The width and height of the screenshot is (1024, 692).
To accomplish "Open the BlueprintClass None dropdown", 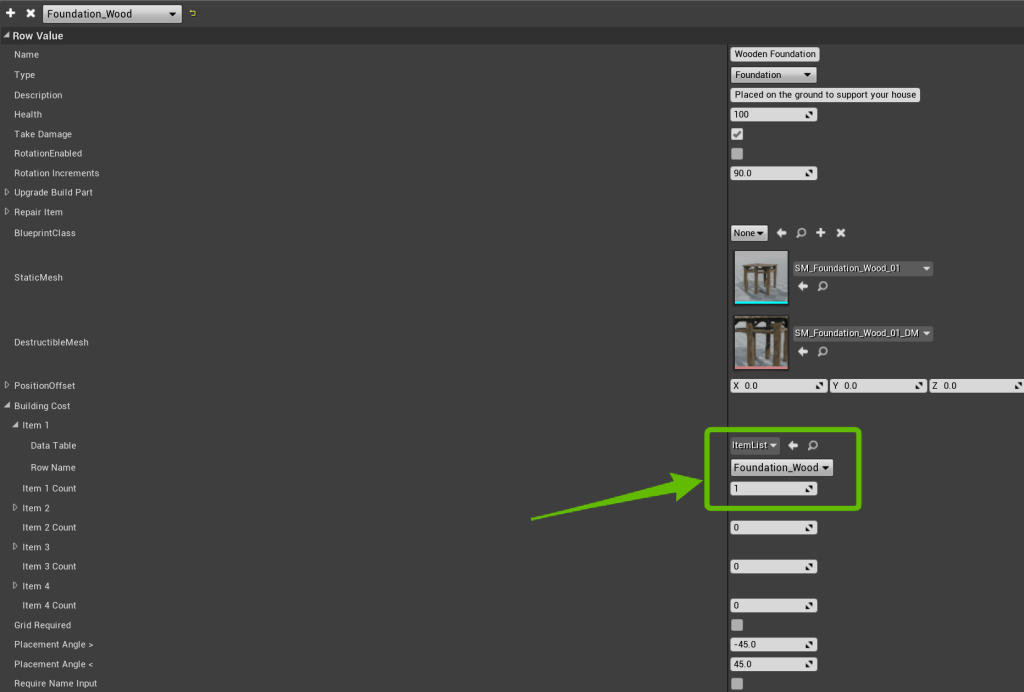I will pyautogui.click(x=748, y=233).
